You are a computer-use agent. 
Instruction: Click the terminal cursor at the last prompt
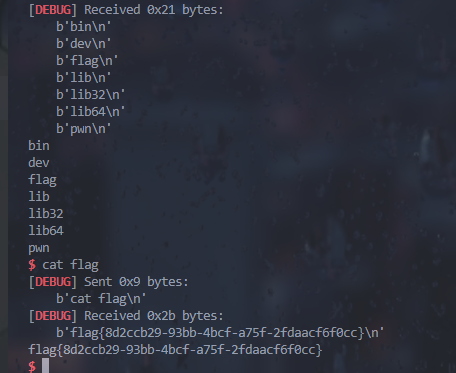(x=46, y=366)
